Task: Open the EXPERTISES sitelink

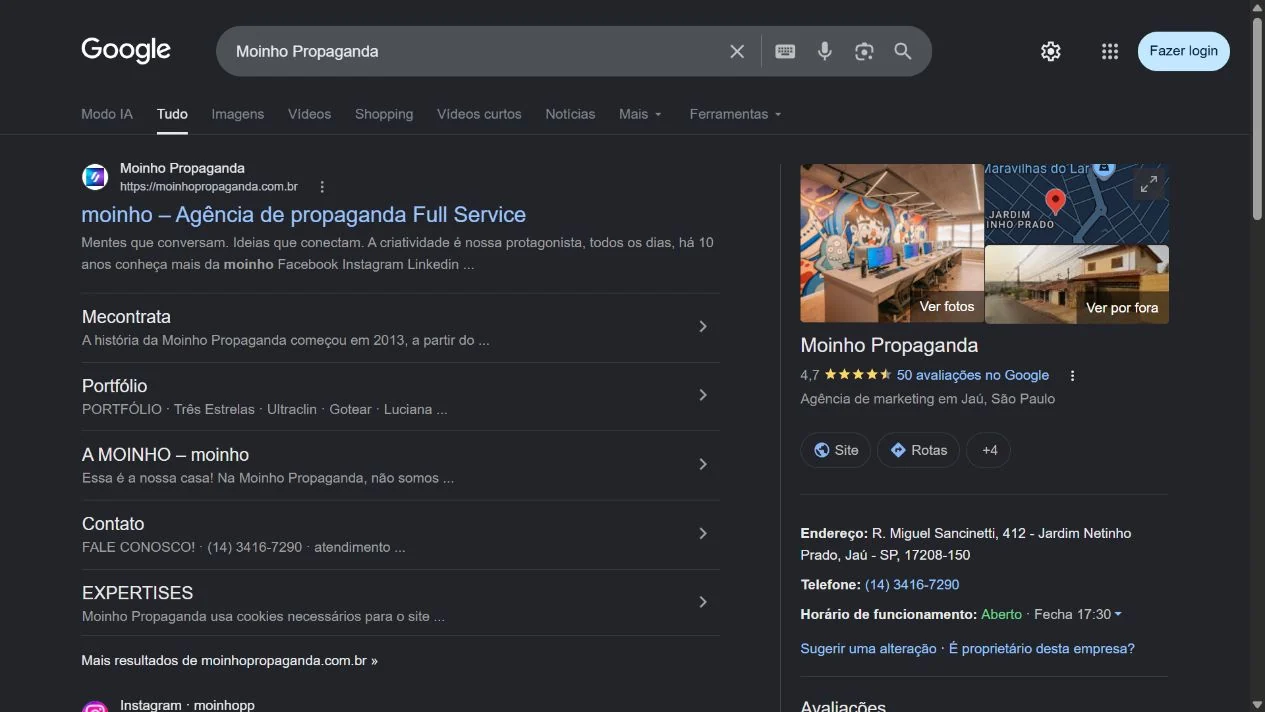Action: pyautogui.click(x=137, y=593)
